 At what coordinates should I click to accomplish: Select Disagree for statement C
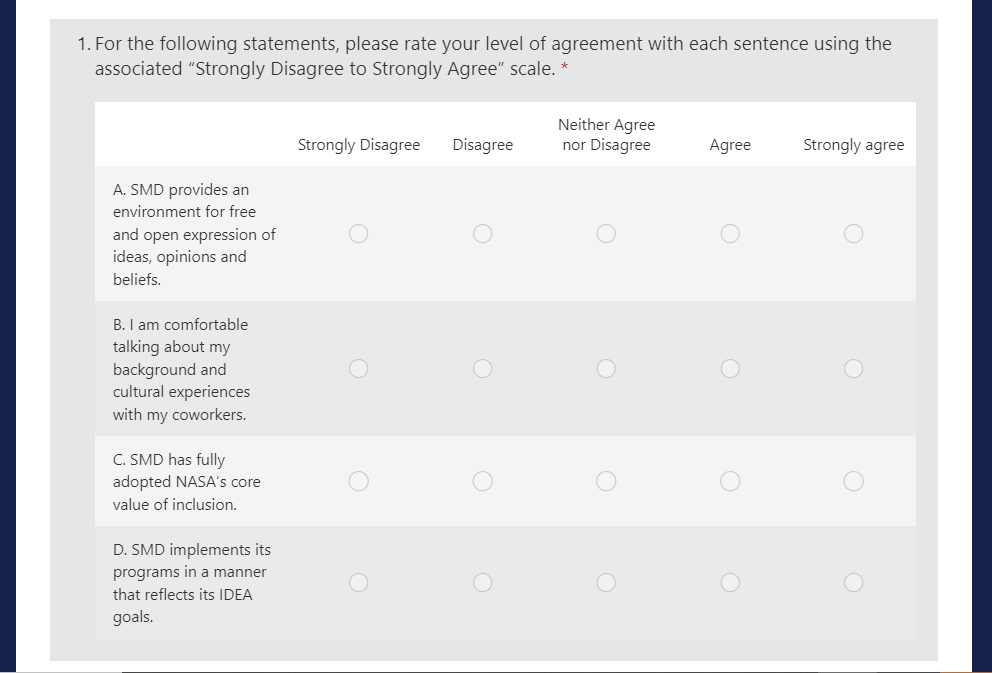point(483,482)
